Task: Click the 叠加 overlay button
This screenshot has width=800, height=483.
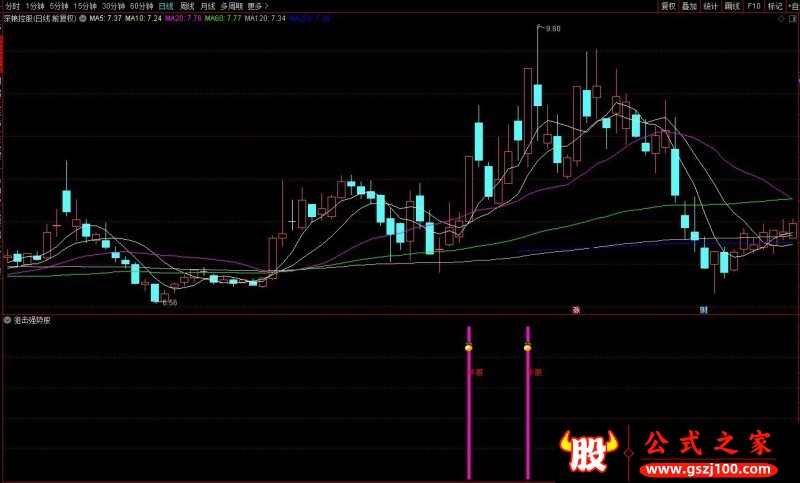Action: coord(689,6)
